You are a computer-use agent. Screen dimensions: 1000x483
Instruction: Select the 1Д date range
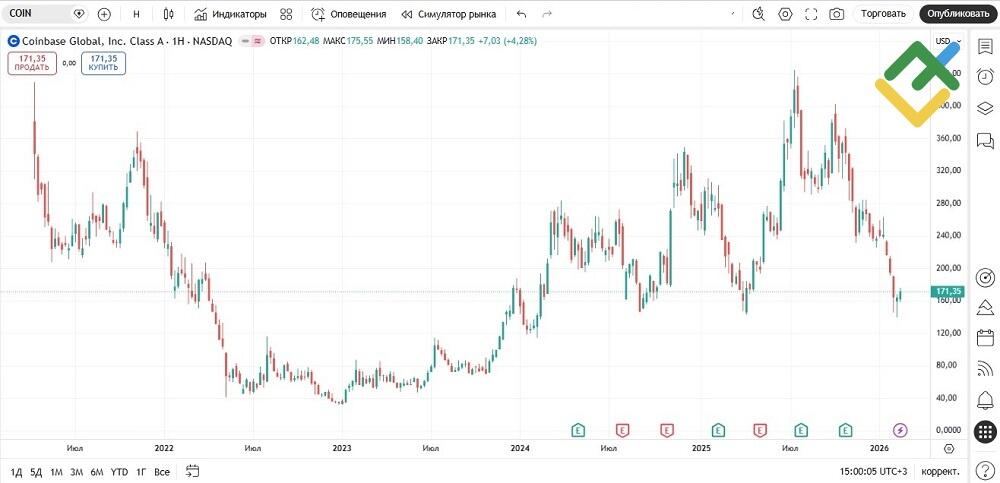coord(17,472)
